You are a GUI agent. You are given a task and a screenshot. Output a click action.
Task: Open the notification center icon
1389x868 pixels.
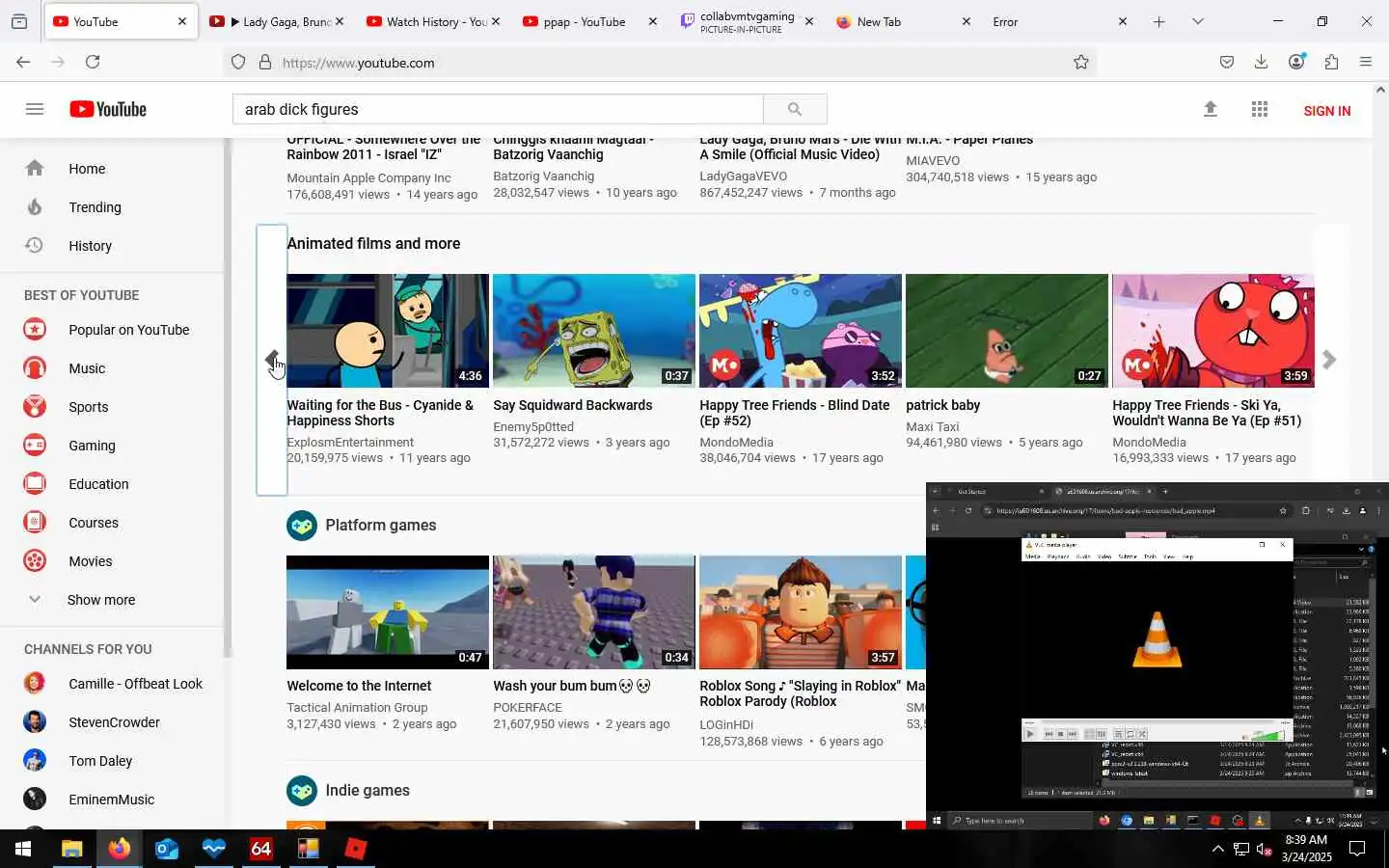tap(1357, 850)
